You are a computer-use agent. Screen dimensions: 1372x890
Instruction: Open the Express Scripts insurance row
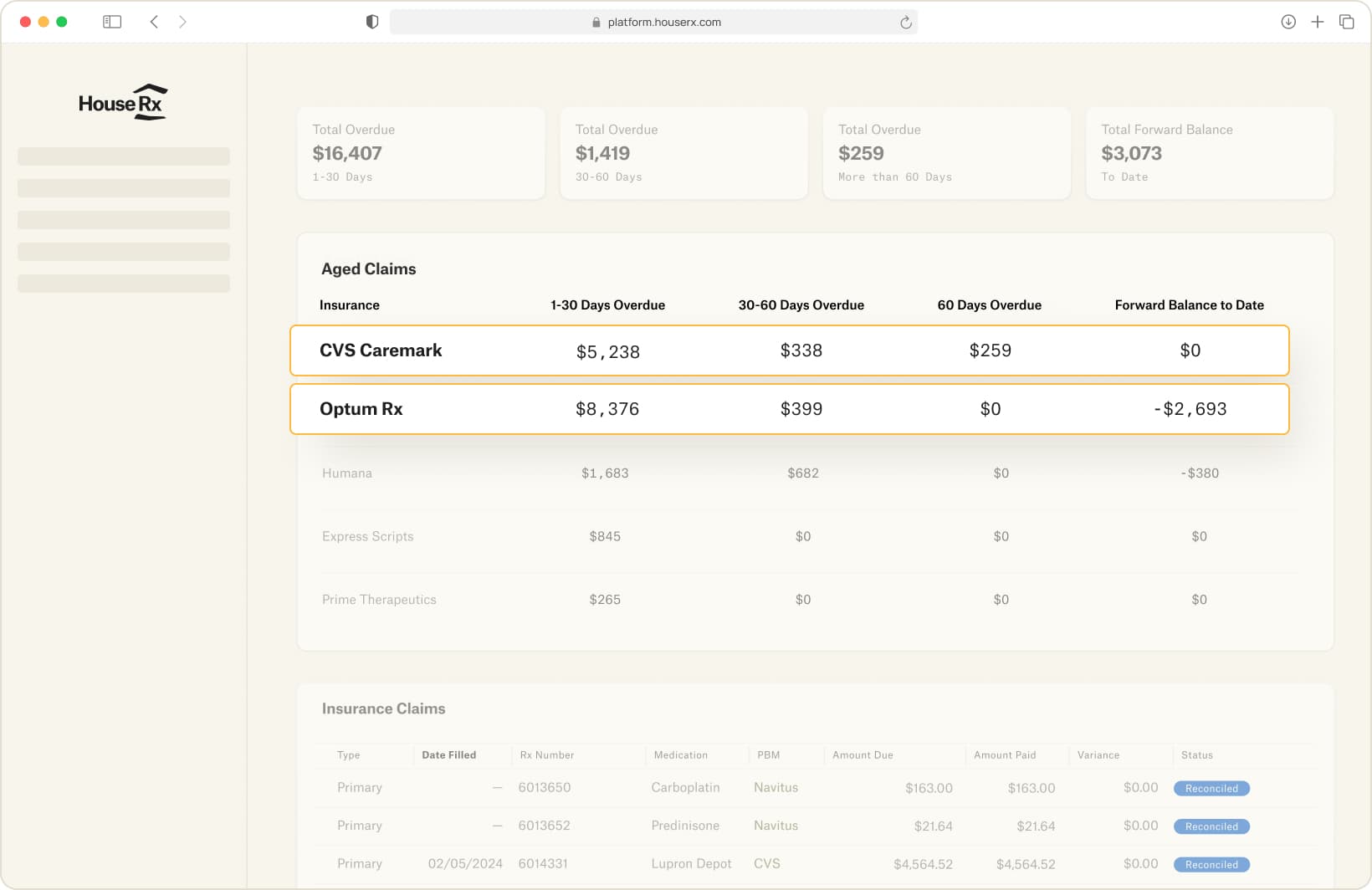[368, 537]
